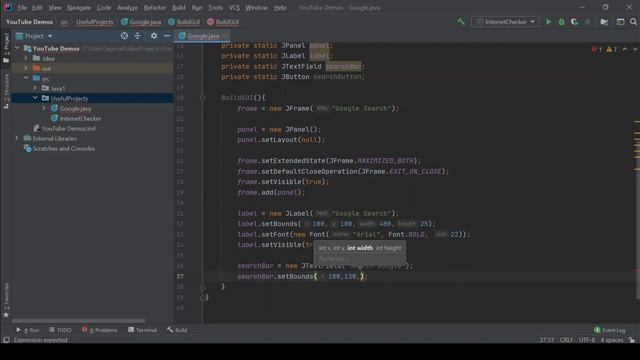Open the Window menu

pos(256,8)
